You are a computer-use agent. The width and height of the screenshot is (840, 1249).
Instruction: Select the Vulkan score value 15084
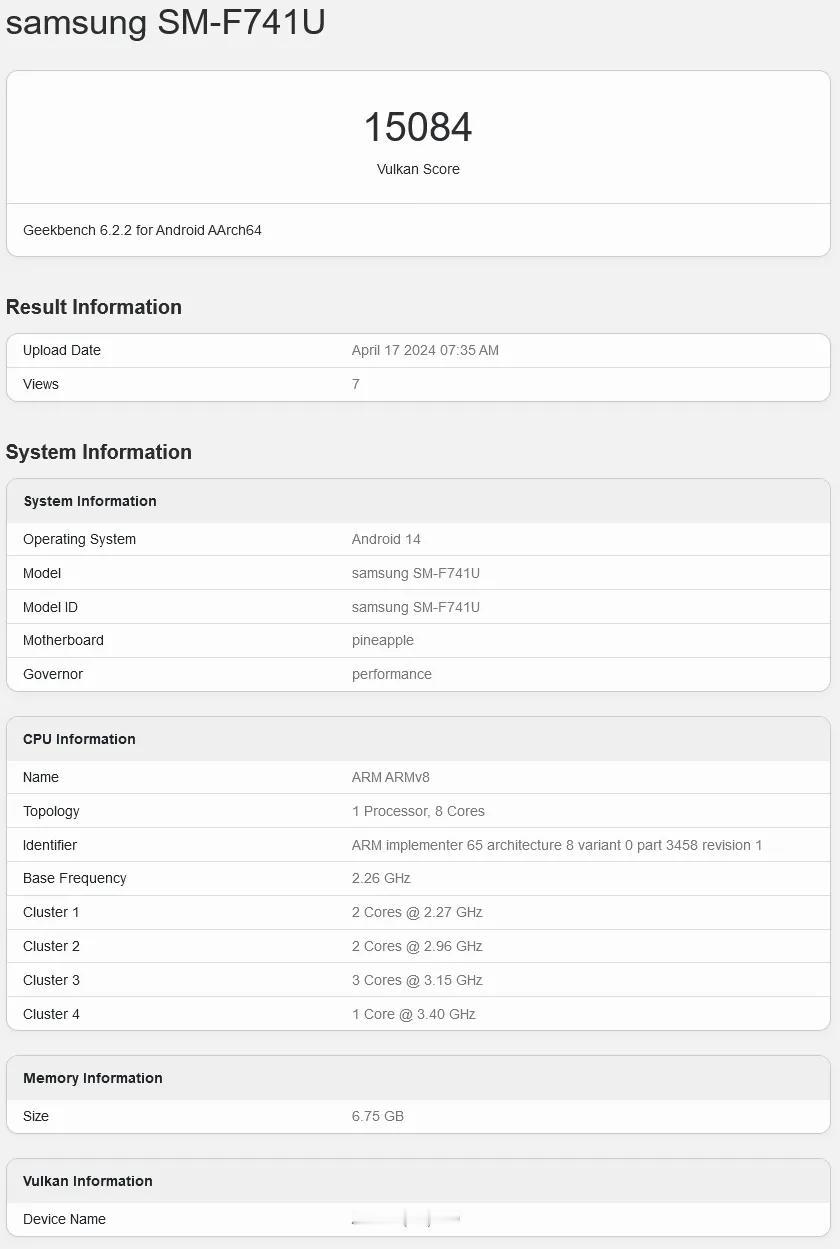418,127
